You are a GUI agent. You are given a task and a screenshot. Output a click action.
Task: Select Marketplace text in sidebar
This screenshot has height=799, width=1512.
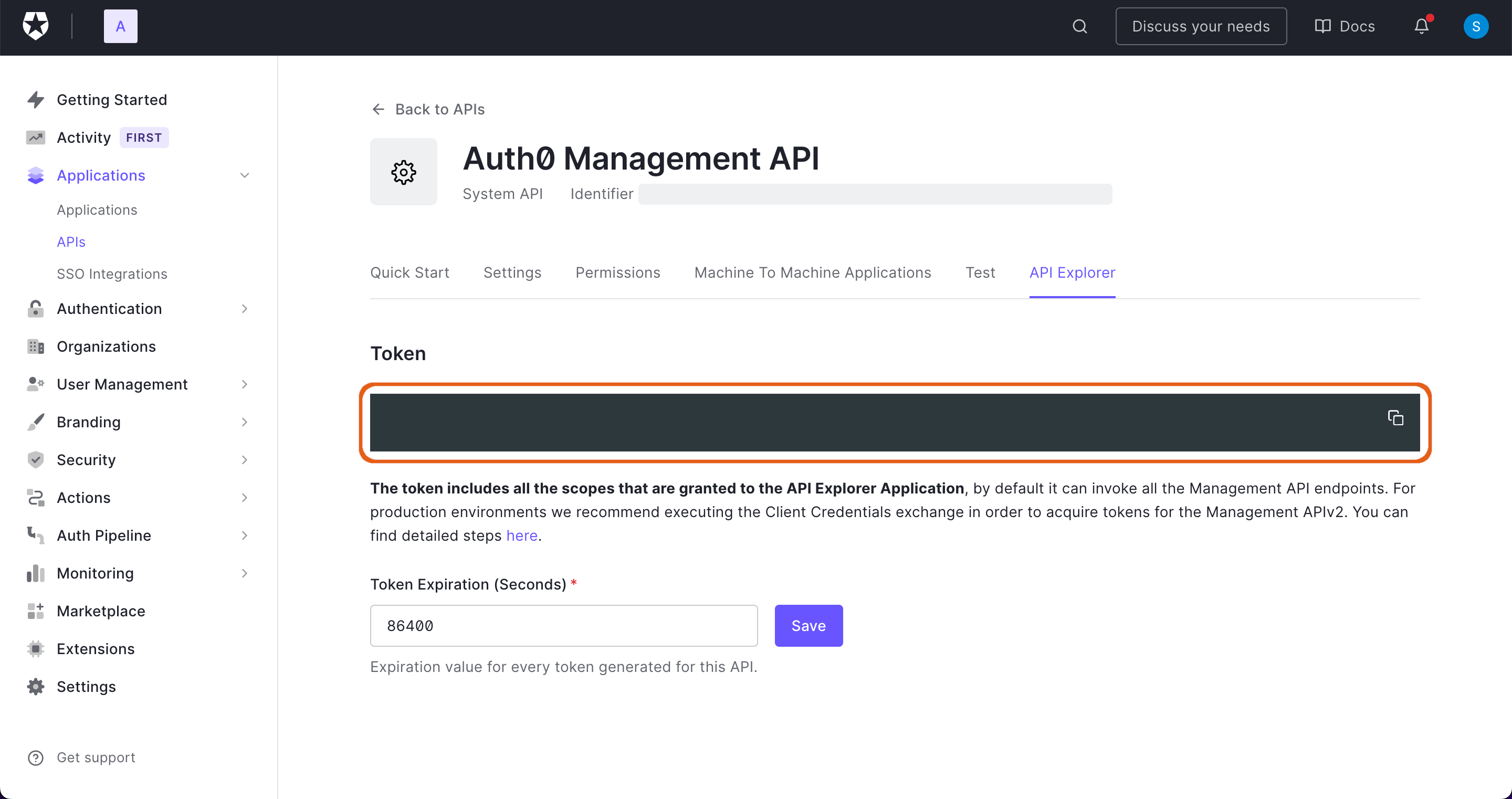point(101,611)
